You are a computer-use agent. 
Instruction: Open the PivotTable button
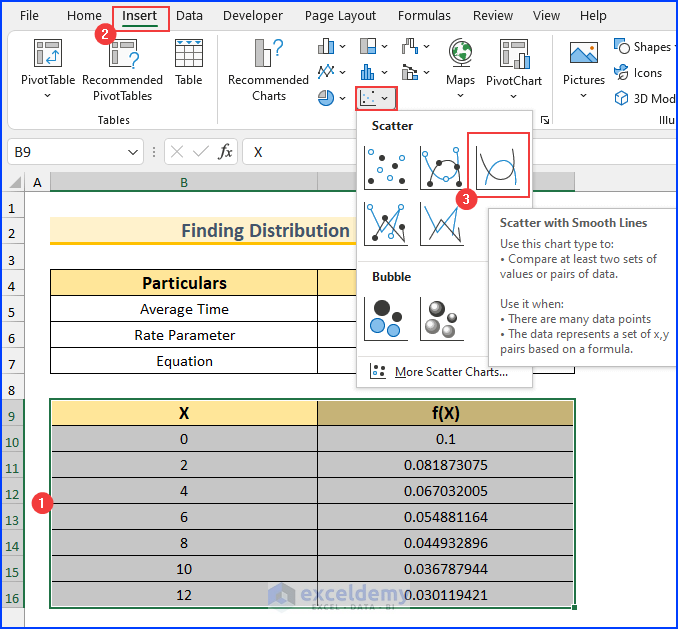[x=48, y=69]
